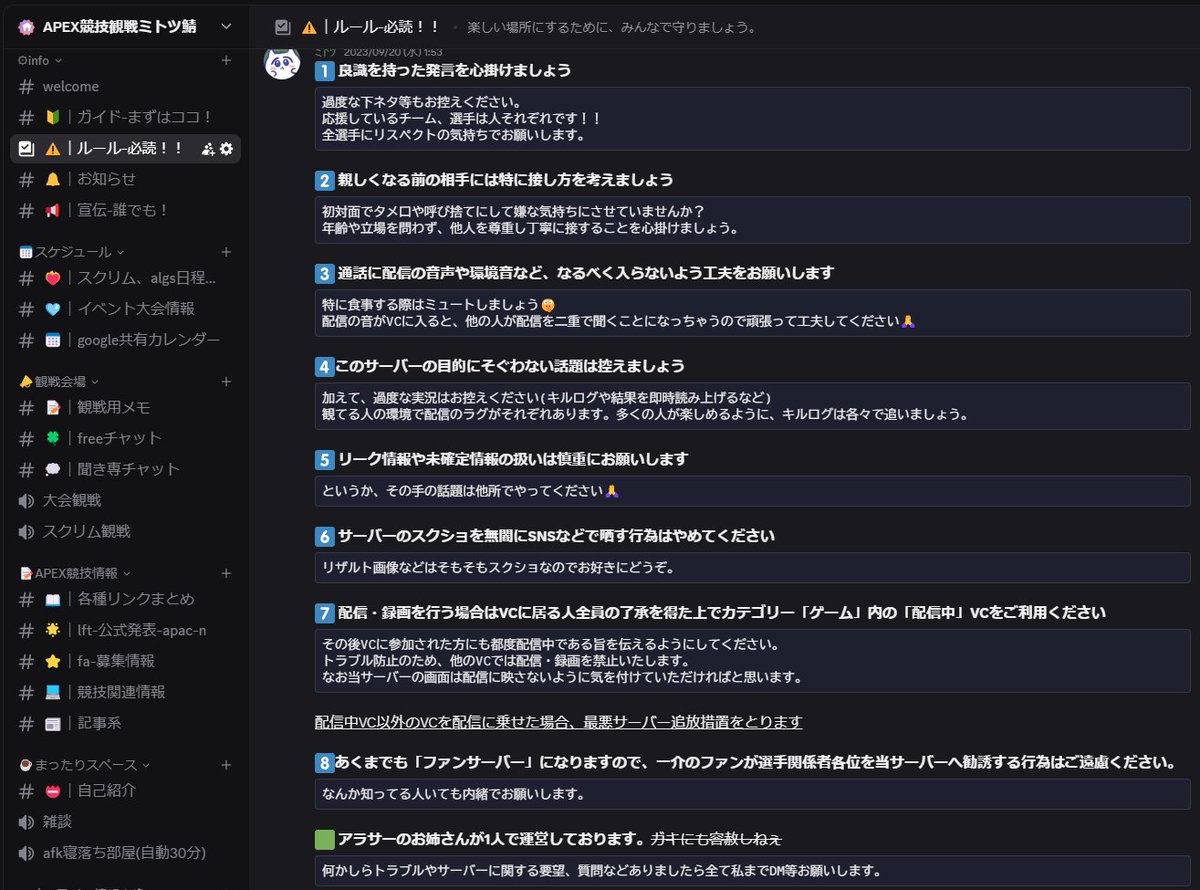Click the plus icon beside info category
The width and height of the screenshot is (1200, 890).
pyautogui.click(x=226, y=60)
